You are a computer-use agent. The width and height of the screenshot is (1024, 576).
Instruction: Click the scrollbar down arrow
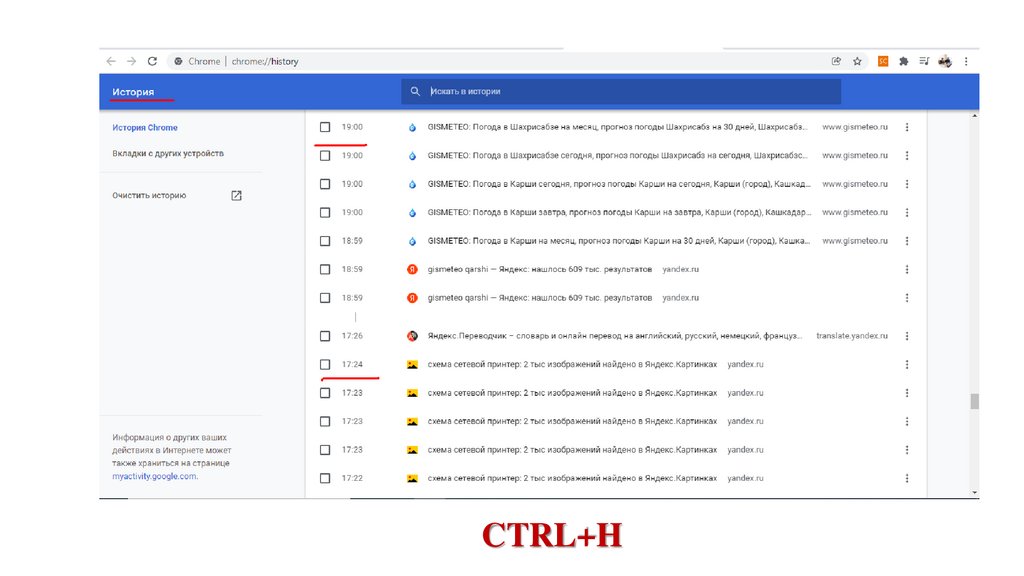[974, 492]
